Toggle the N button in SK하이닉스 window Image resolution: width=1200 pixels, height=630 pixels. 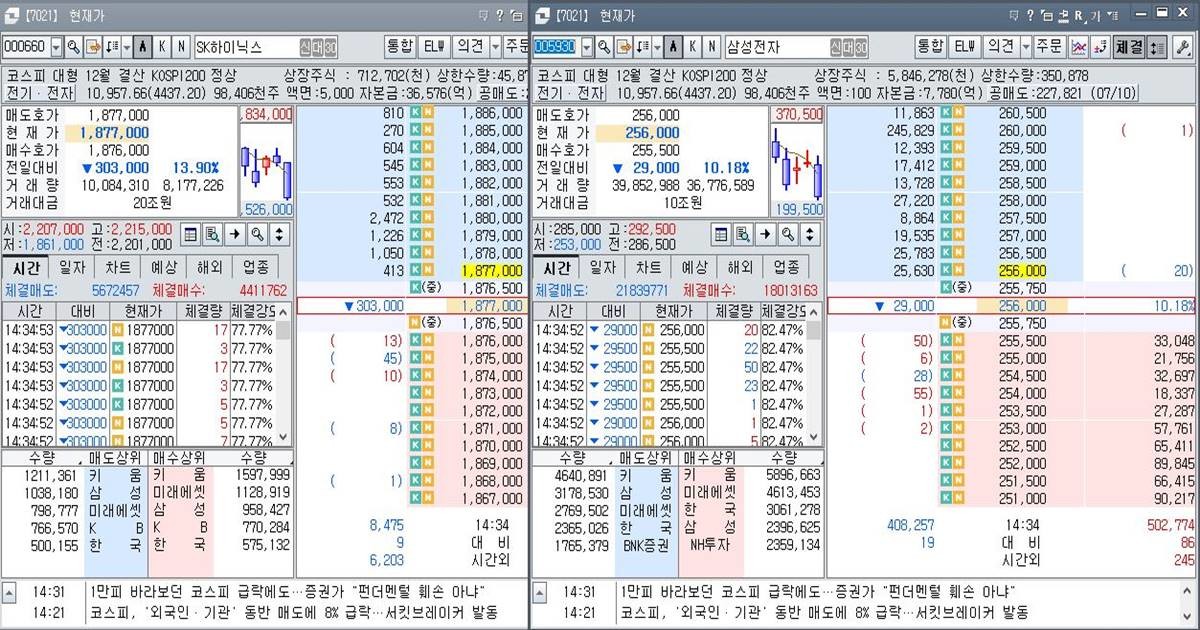181,47
